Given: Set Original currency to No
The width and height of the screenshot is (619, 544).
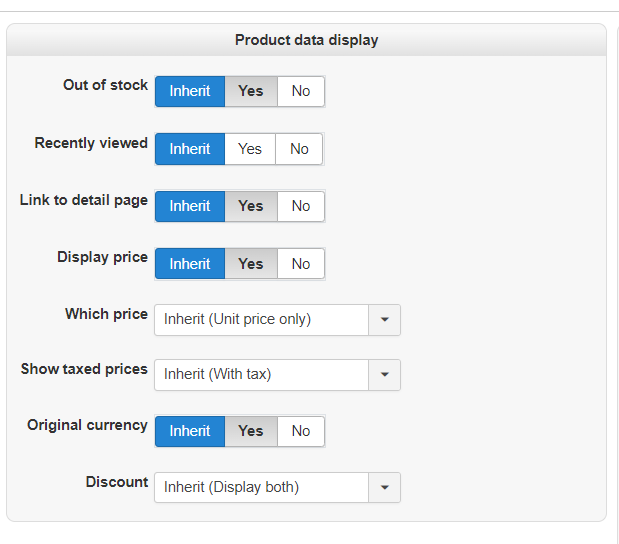Looking at the screenshot, I should click(301, 431).
